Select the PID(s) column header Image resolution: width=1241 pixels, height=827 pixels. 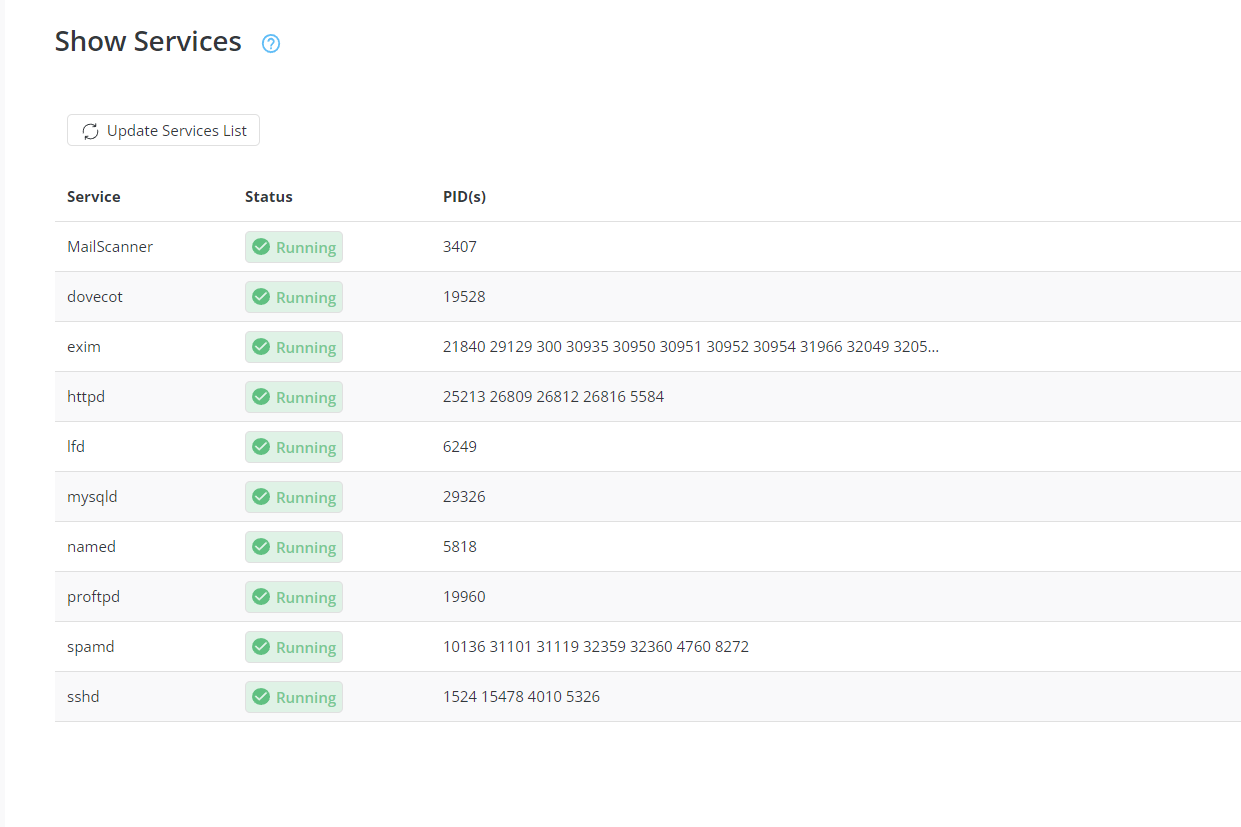[464, 197]
